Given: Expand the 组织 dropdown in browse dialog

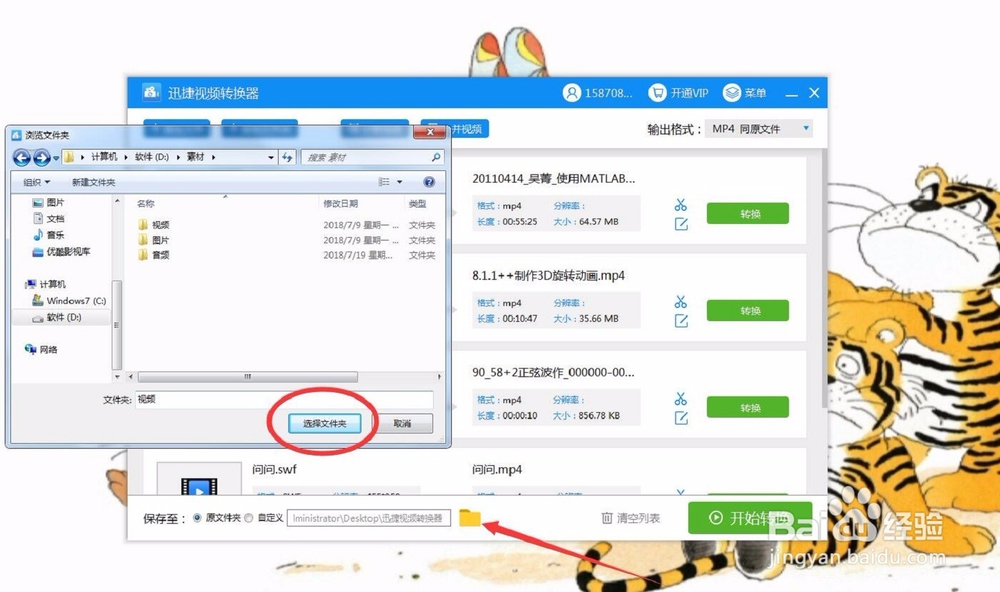Looking at the screenshot, I should click(x=34, y=181).
